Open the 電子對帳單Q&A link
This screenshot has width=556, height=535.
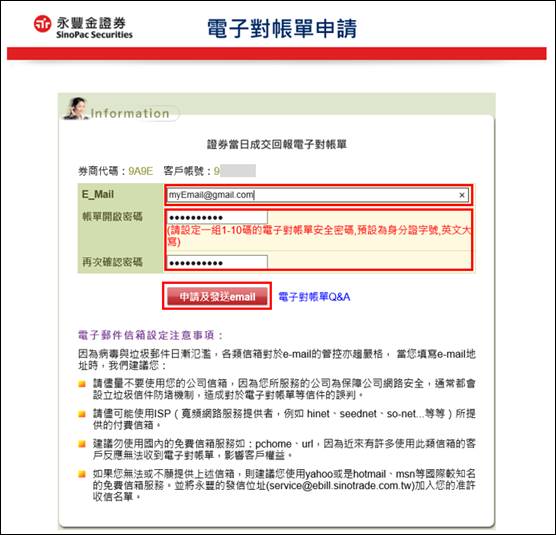point(314,297)
